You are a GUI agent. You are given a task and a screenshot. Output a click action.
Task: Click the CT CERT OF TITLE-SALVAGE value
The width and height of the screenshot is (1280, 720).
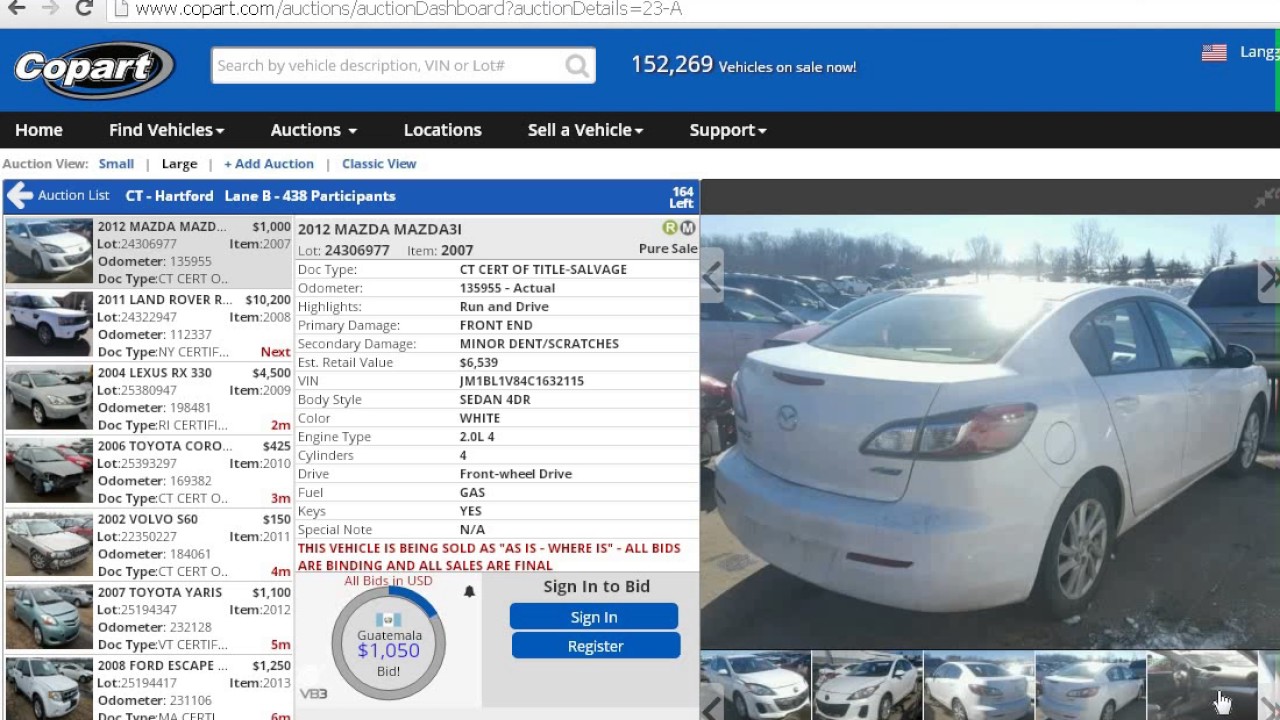(543, 269)
